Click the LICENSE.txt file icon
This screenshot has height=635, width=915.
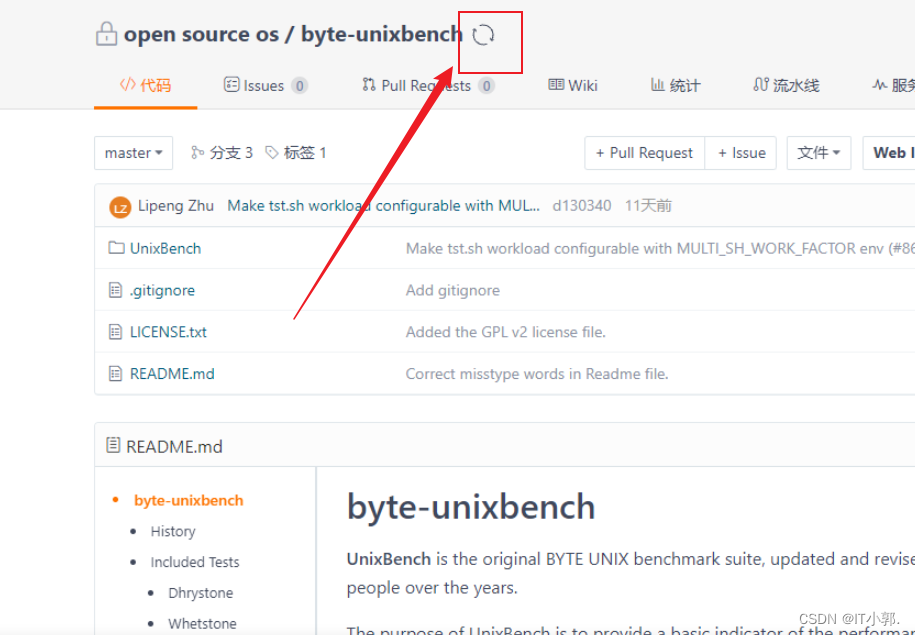pyautogui.click(x=116, y=332)
